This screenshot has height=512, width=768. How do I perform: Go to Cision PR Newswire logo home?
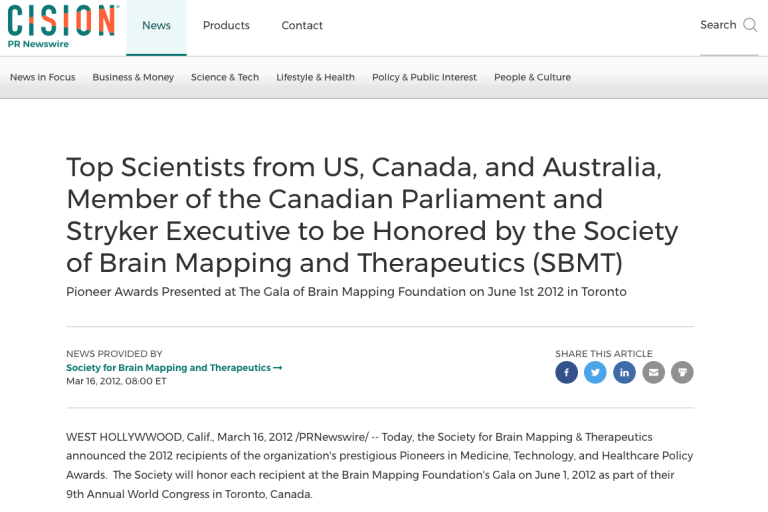click(62, 24)
